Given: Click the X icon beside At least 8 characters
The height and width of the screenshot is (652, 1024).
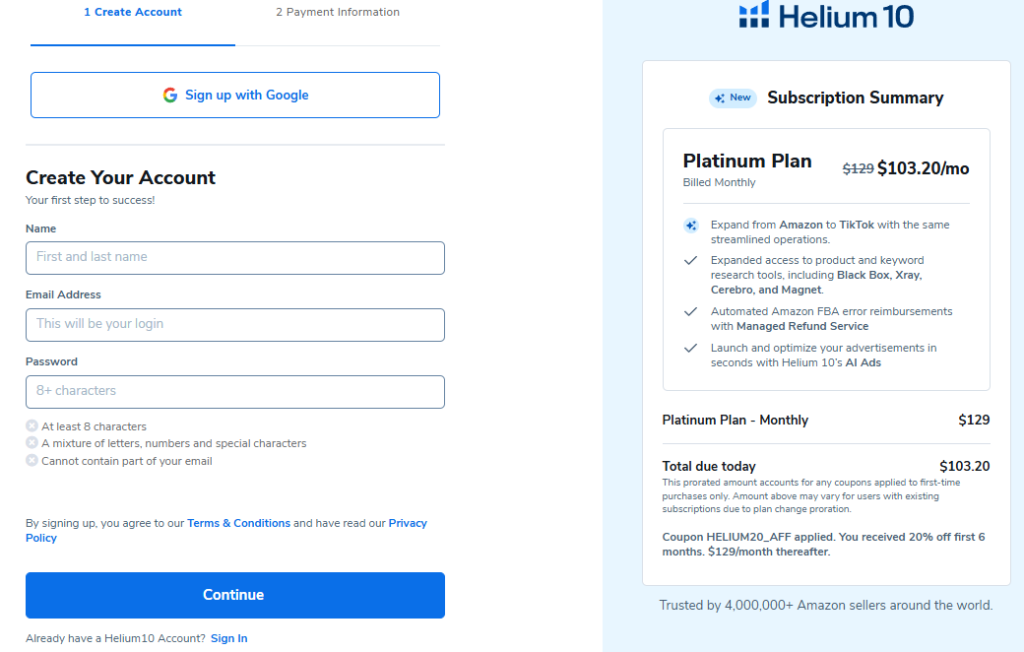Looking at the screenshot, I should (x=32, y=426).
